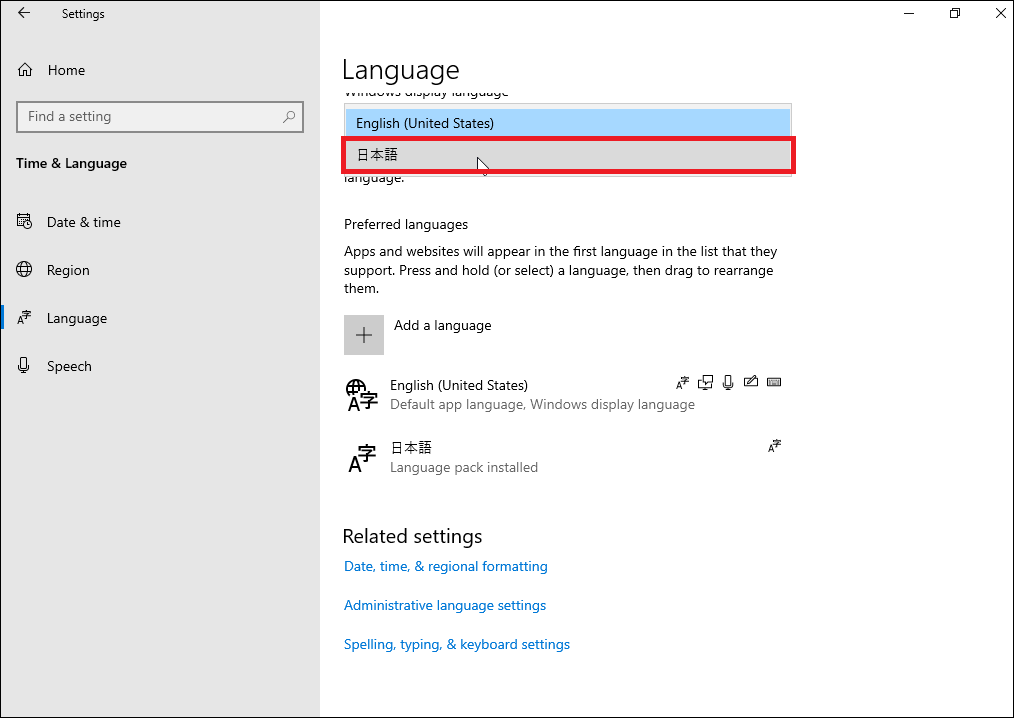The height and width of the screenshot is (718, 1014).
Task: Click 日本語 row display language feature icon
Action: [x=774, y=446]
